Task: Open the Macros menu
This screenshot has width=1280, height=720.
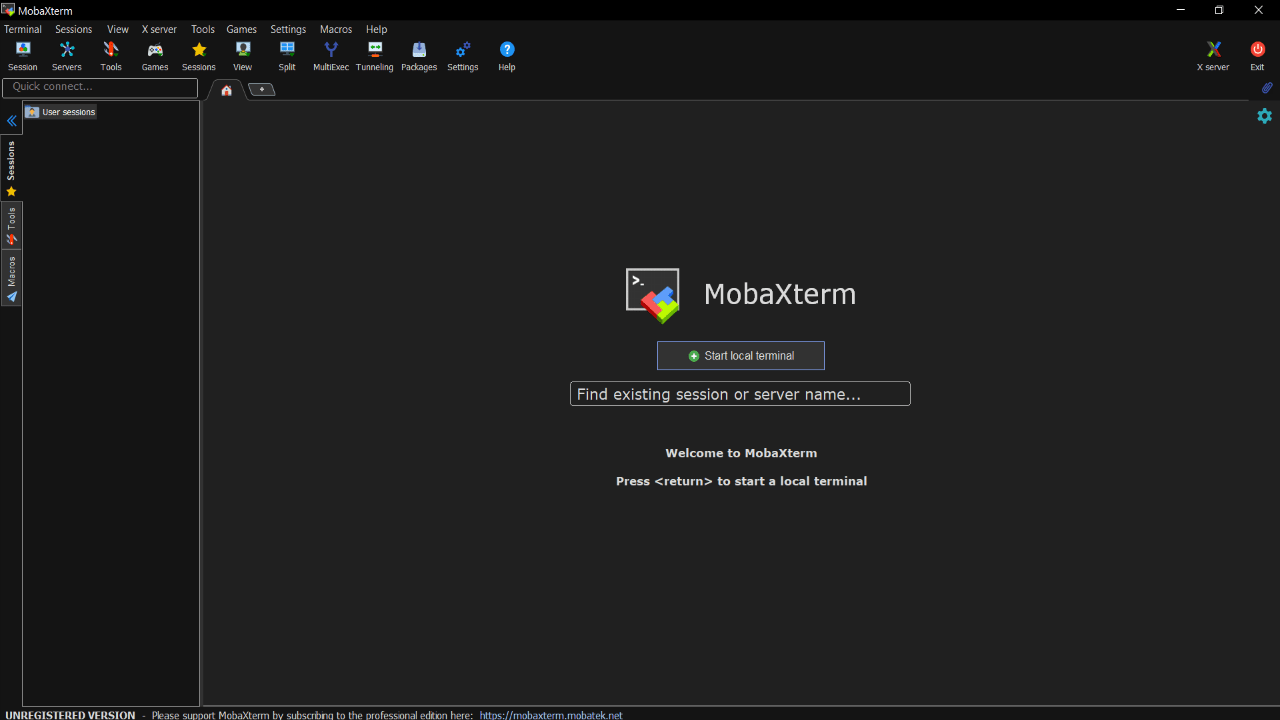Action: coord(336,29)
